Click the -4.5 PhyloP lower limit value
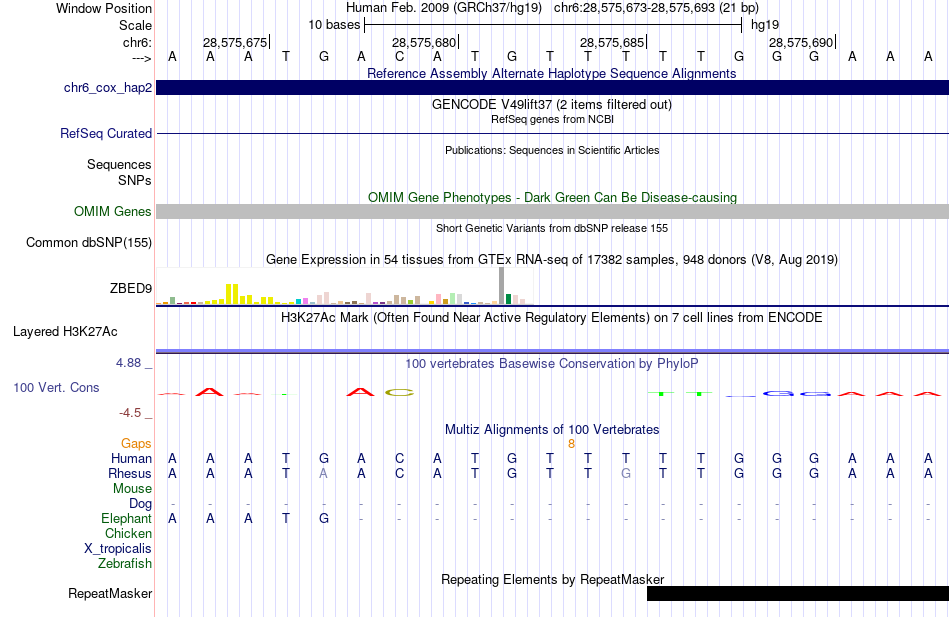Image resolution: width=950 pixels, height=617 pixels. point(130,413)
